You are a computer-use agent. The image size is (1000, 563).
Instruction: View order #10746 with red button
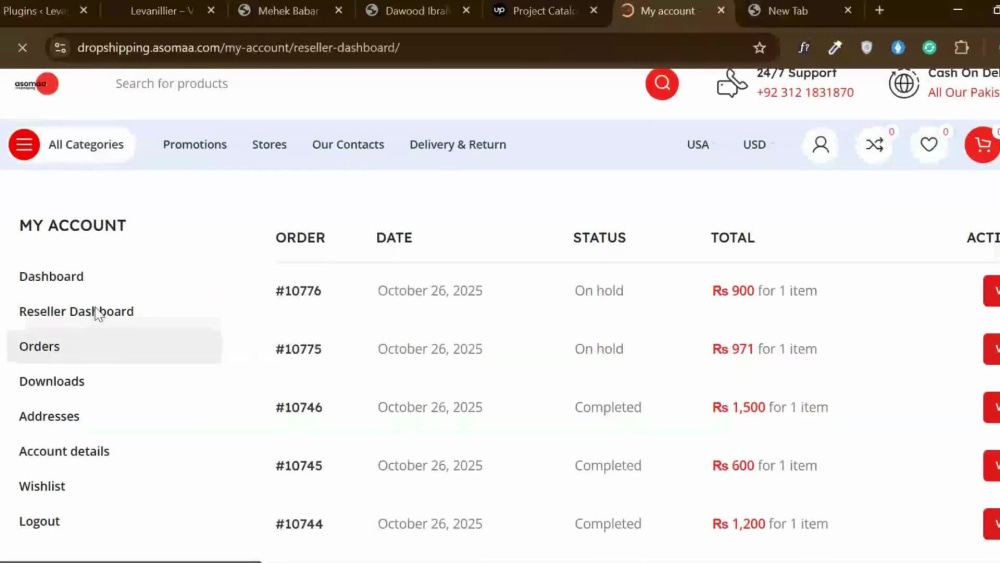[992, 407]
